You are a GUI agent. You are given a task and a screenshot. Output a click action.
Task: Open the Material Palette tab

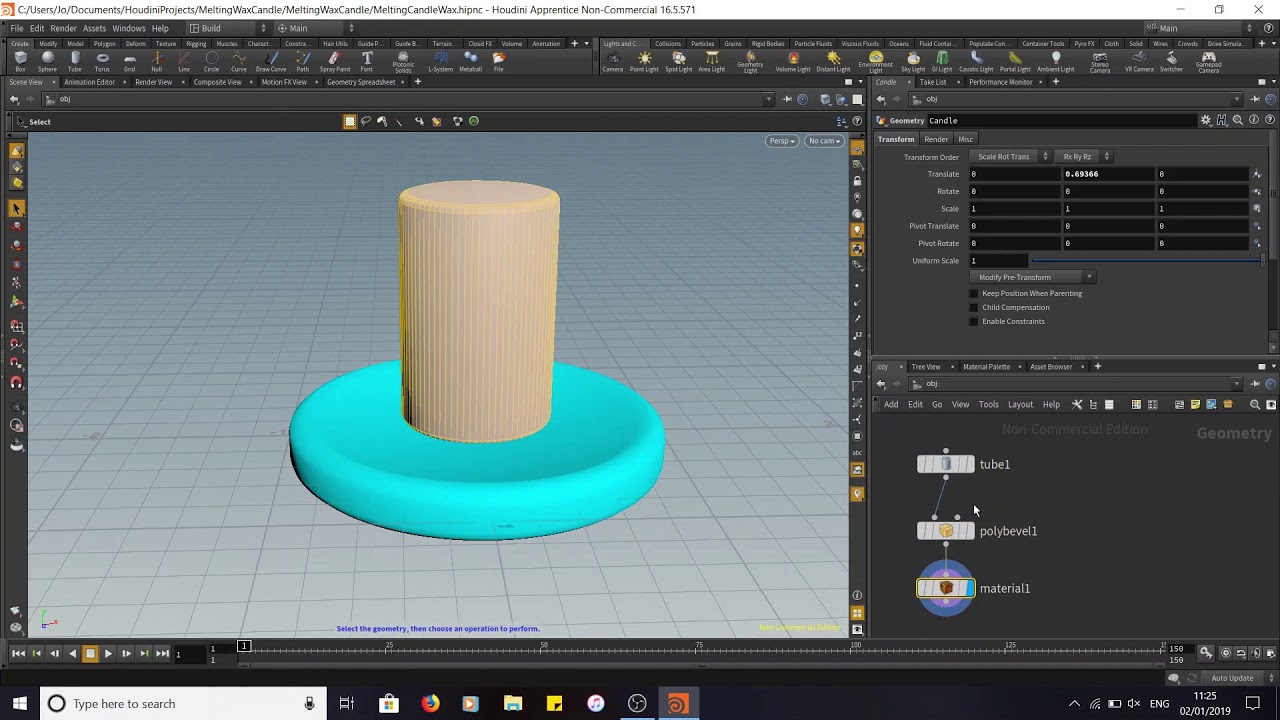tap(986, 367)
